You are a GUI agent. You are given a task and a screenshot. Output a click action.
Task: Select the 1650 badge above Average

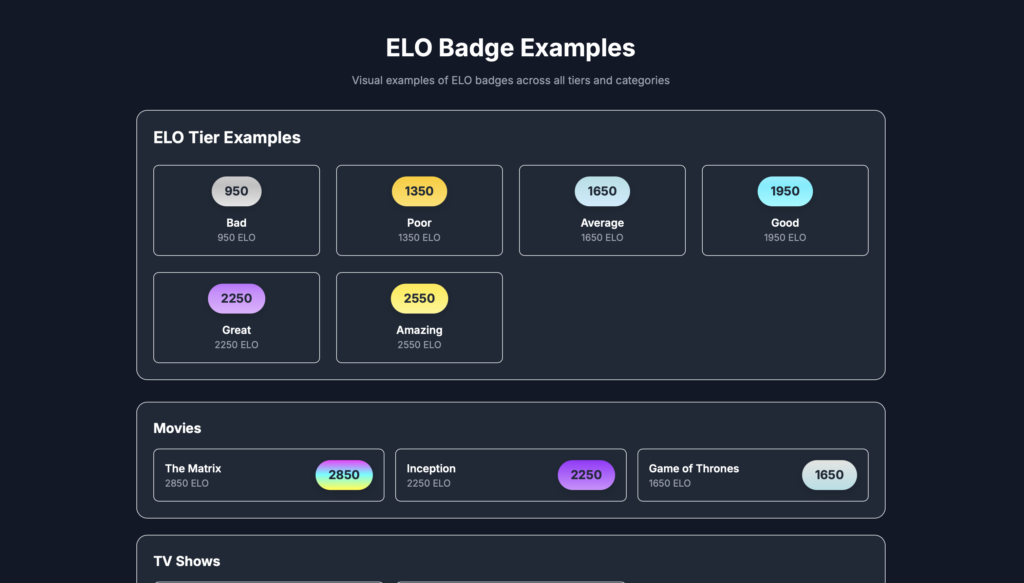pos(602,191)
